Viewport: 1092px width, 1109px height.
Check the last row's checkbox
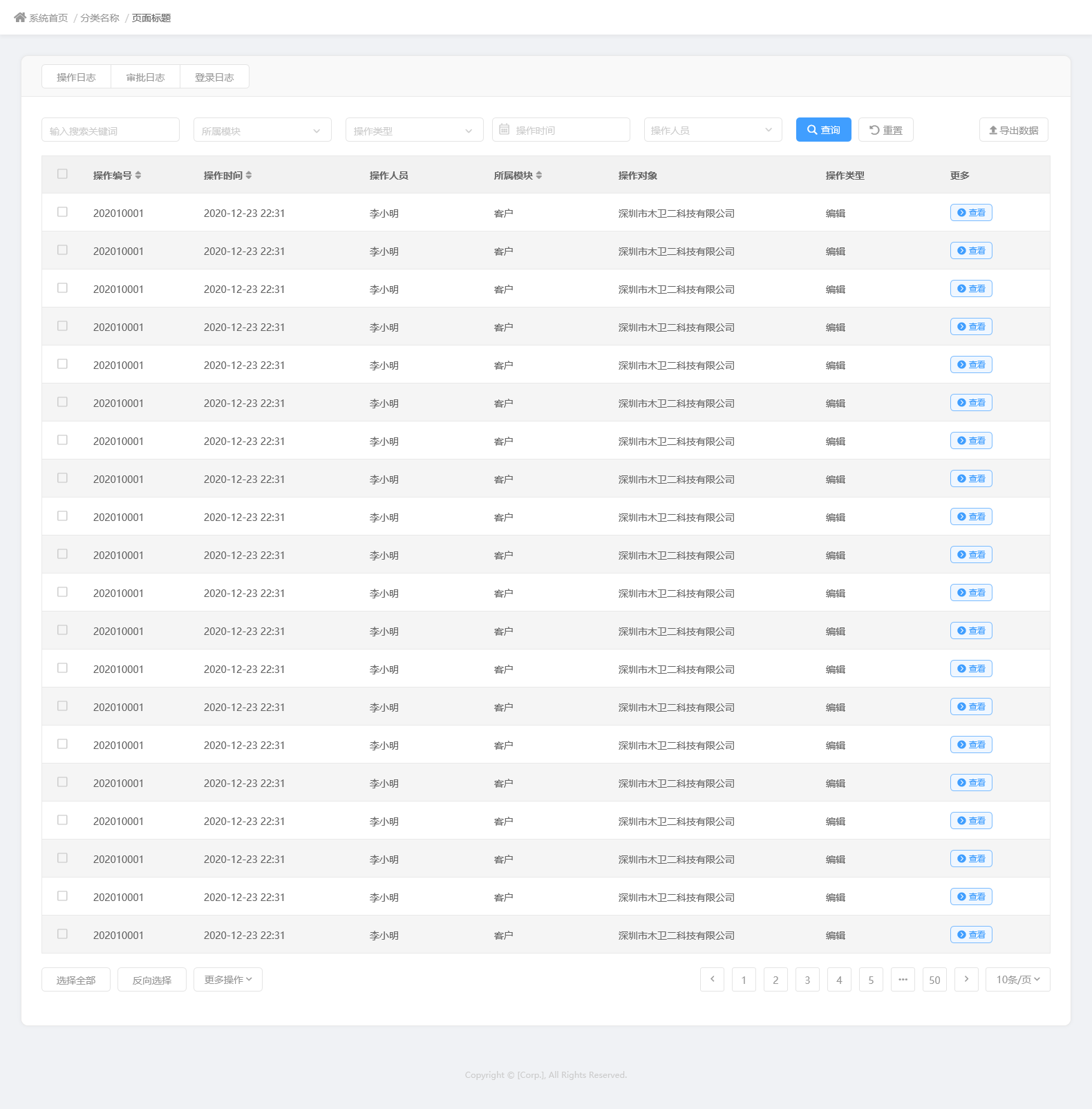pyautogui.click(x=62, y=934)
